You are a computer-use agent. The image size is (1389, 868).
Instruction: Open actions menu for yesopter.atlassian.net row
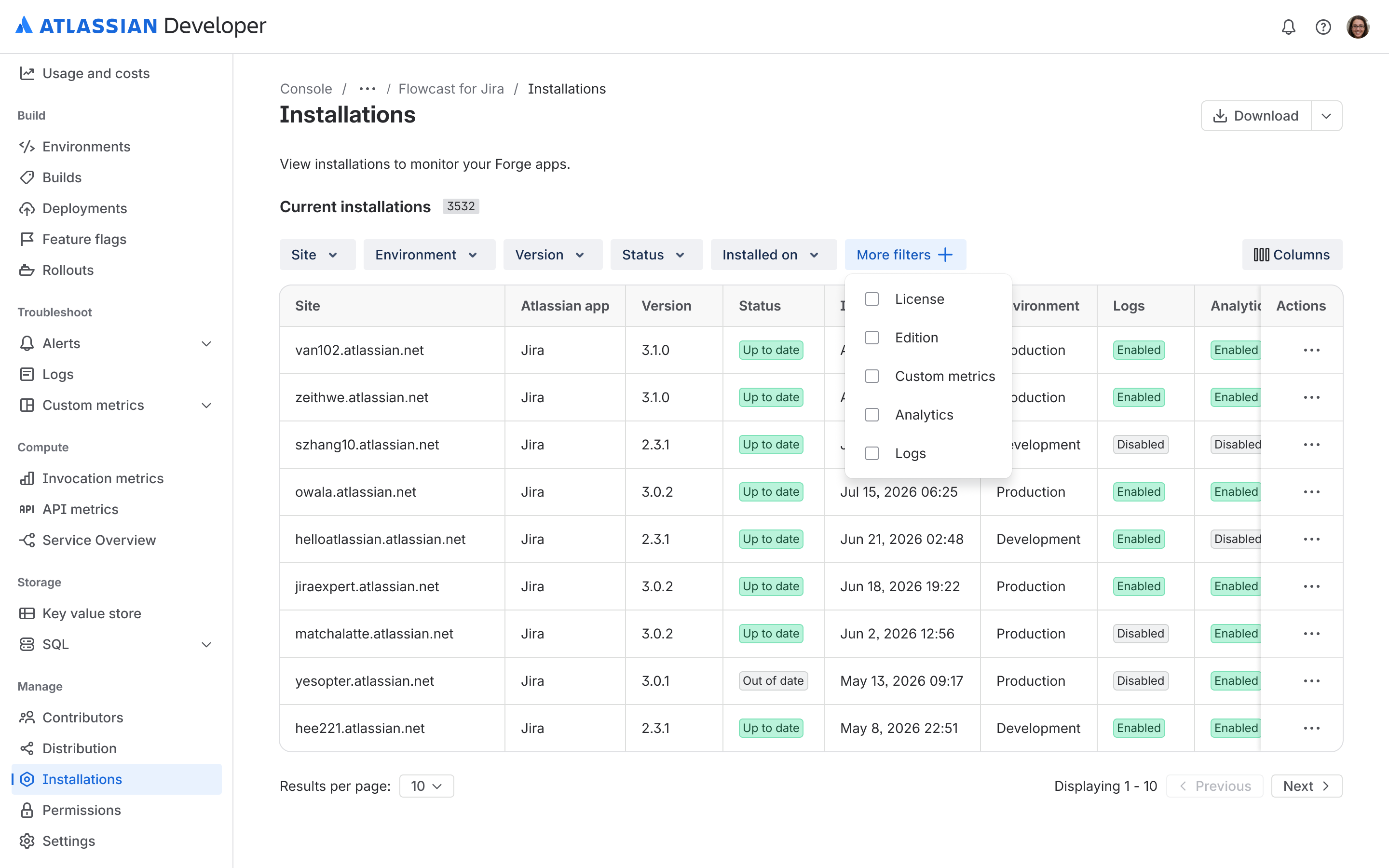coord(1311,681)
